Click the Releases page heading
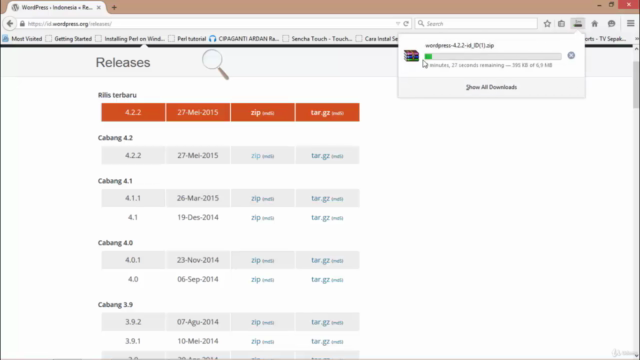Viewport: 640px width, 360px height. coord(123,62)
